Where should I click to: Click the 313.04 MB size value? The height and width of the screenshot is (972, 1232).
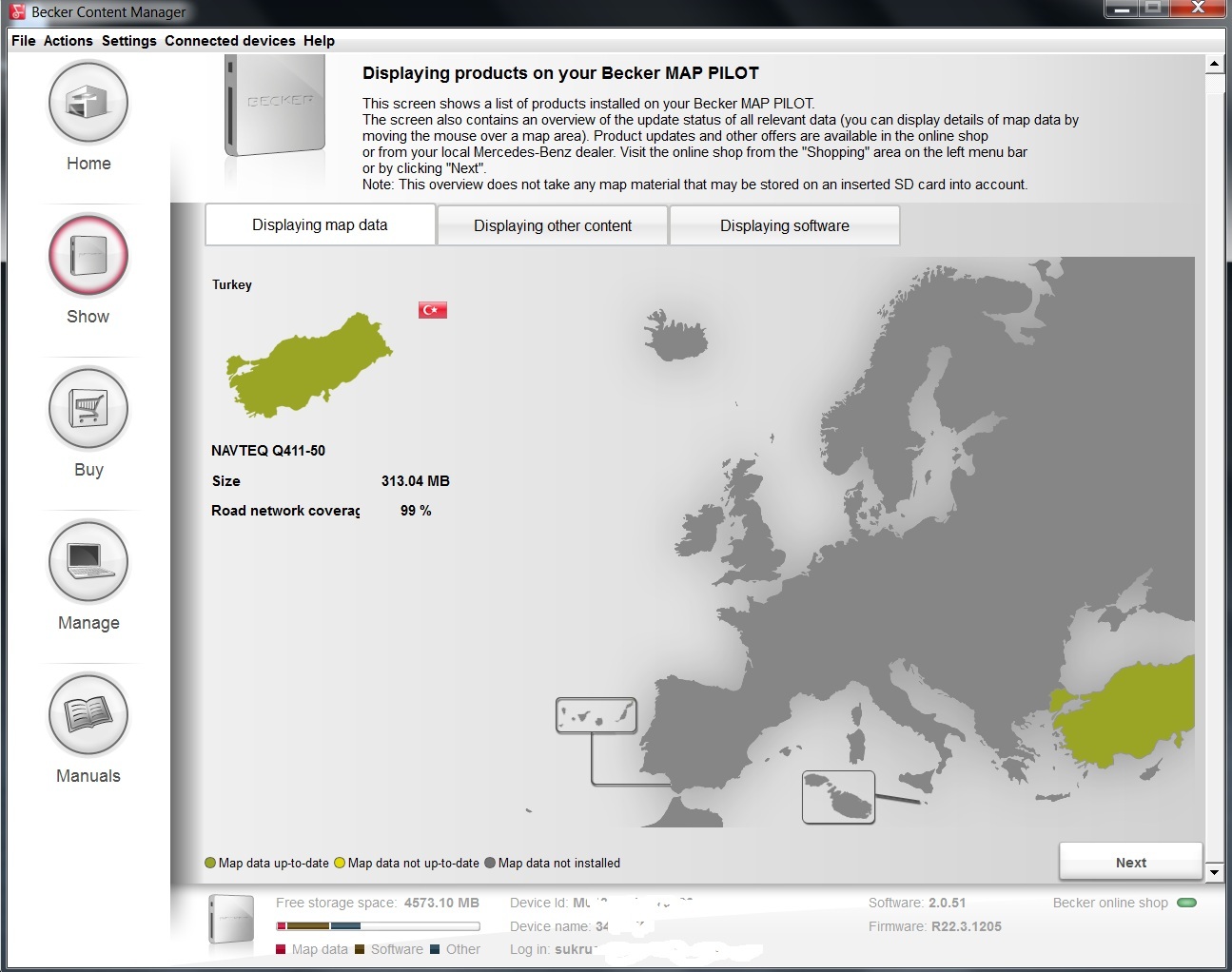click(x=416, y=481)
